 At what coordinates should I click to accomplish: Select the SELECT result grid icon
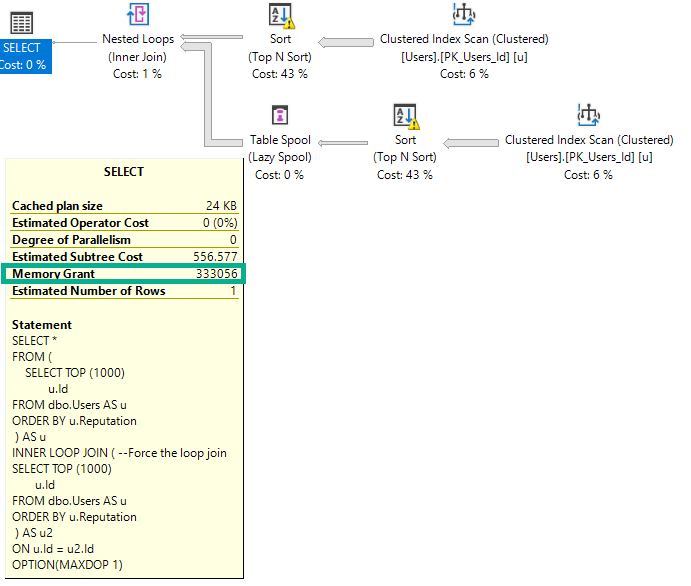tap(21, 23)
